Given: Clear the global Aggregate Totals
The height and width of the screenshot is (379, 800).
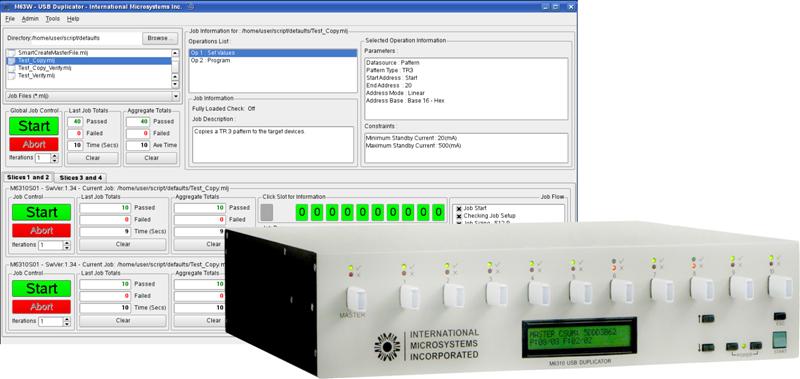Looking at the screenshot, I should coord(152,158).
